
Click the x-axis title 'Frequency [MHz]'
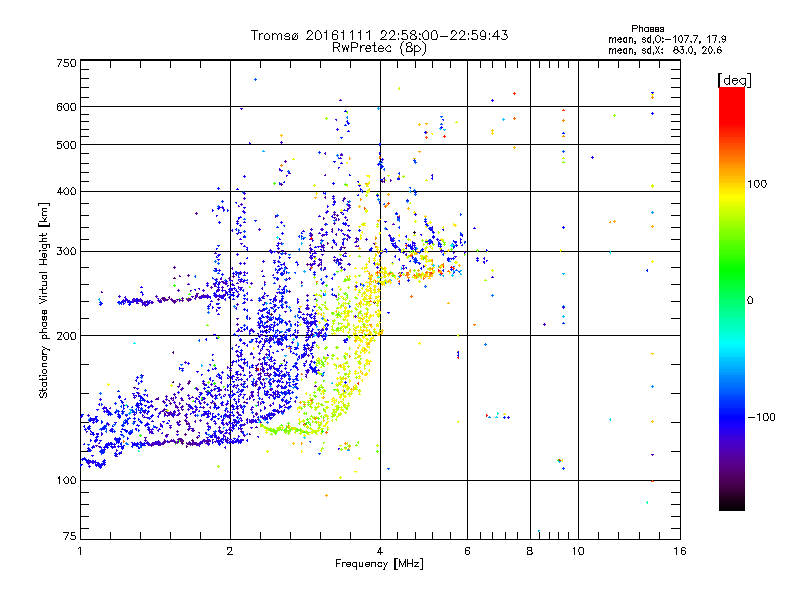click(379, 564)
